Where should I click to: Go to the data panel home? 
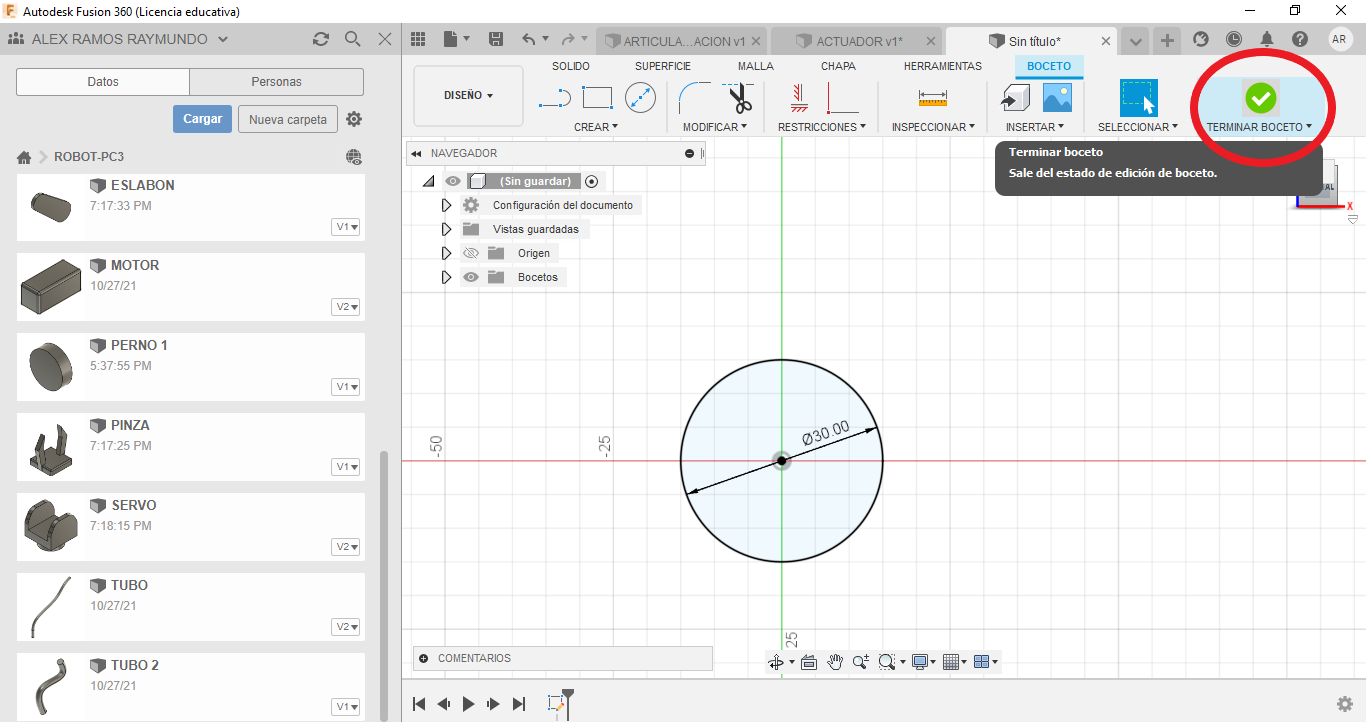[24, 157]
